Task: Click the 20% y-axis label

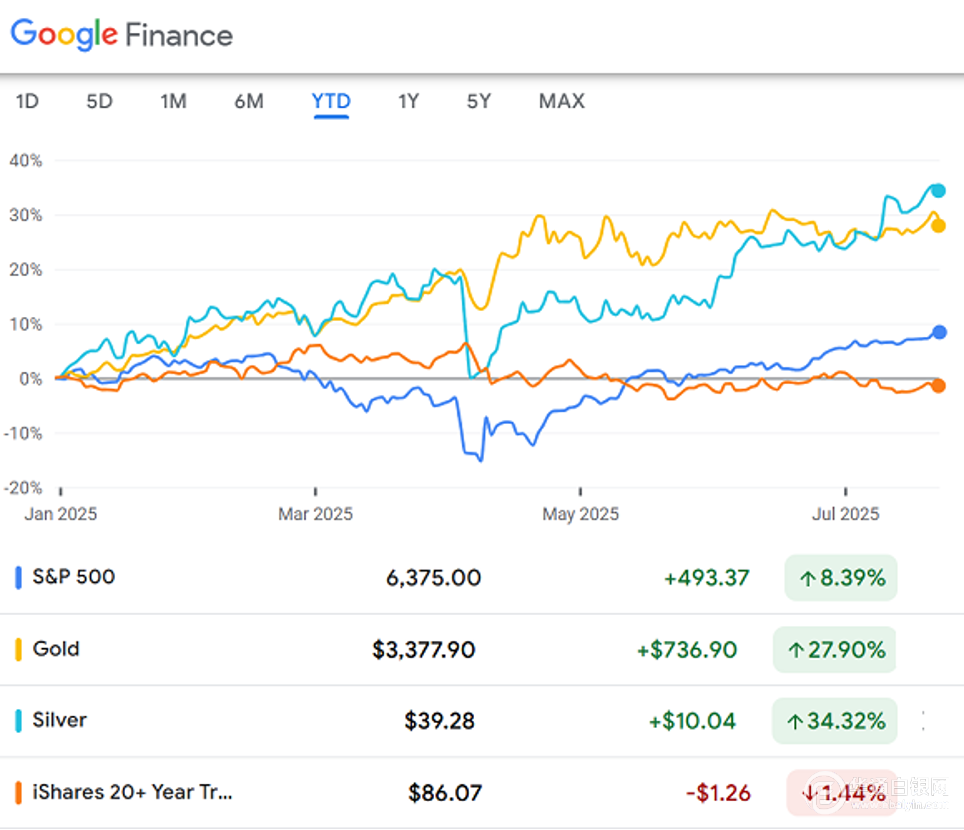Action: click(26, 270)
